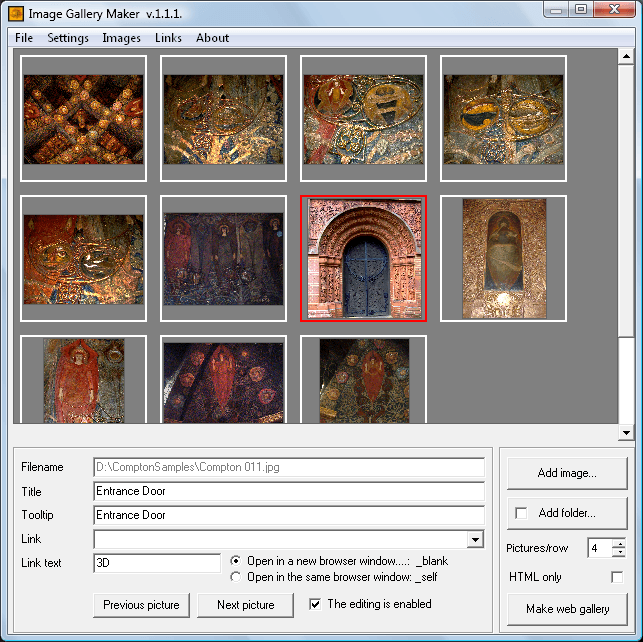Select the second thumbnail in the top row

click(x=223, y=118)
